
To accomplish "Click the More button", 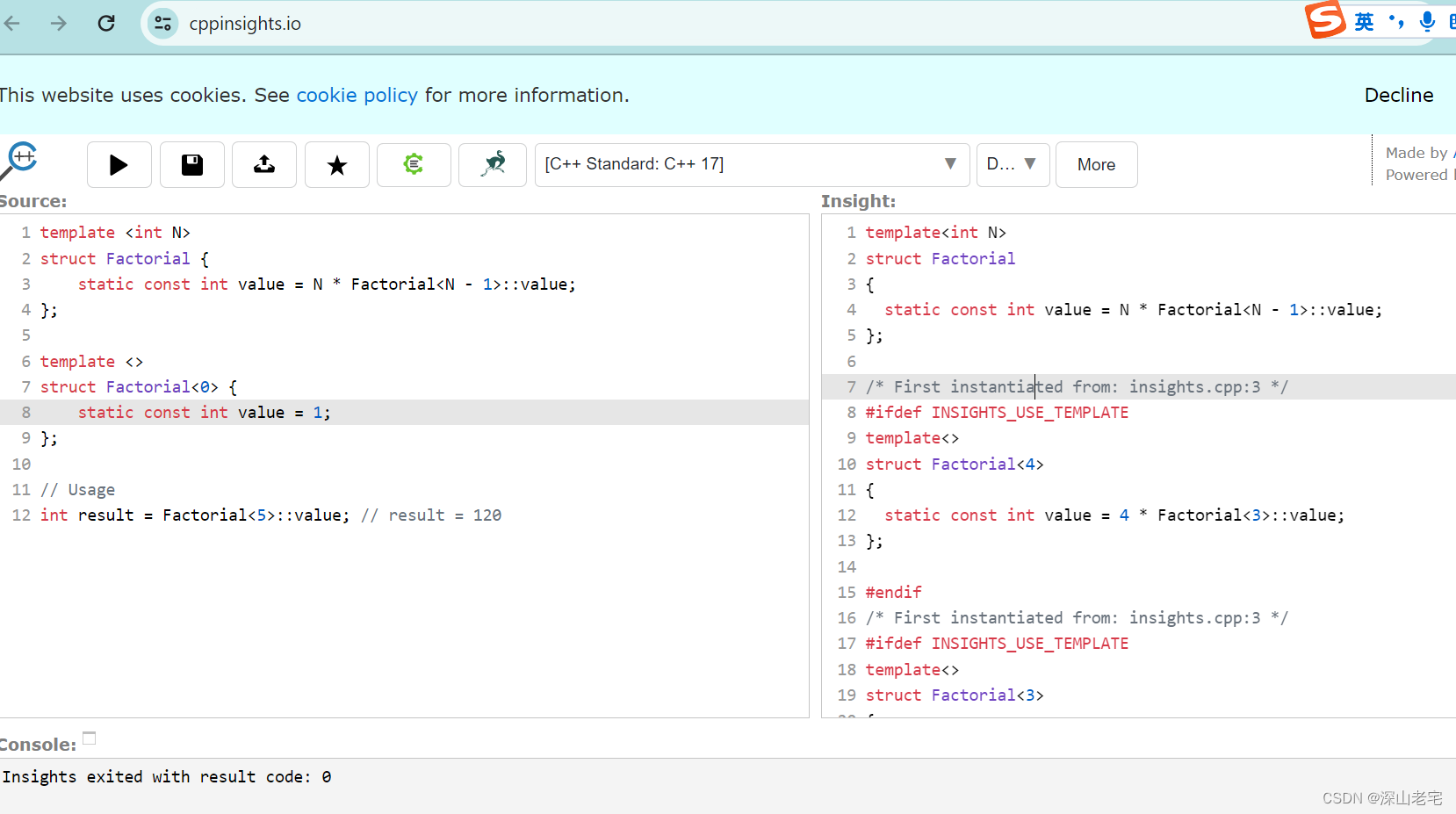I will coord(1096,164).
